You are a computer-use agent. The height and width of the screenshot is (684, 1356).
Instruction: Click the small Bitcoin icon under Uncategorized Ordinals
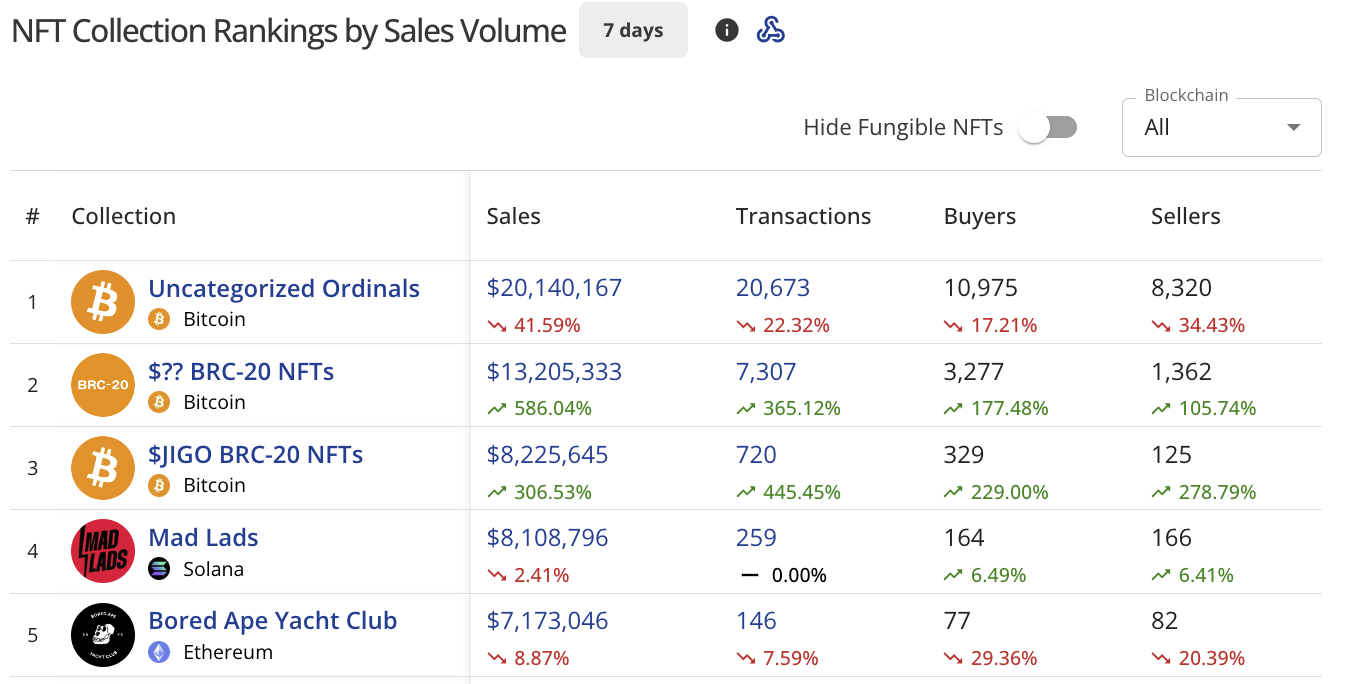click(159, 319)
